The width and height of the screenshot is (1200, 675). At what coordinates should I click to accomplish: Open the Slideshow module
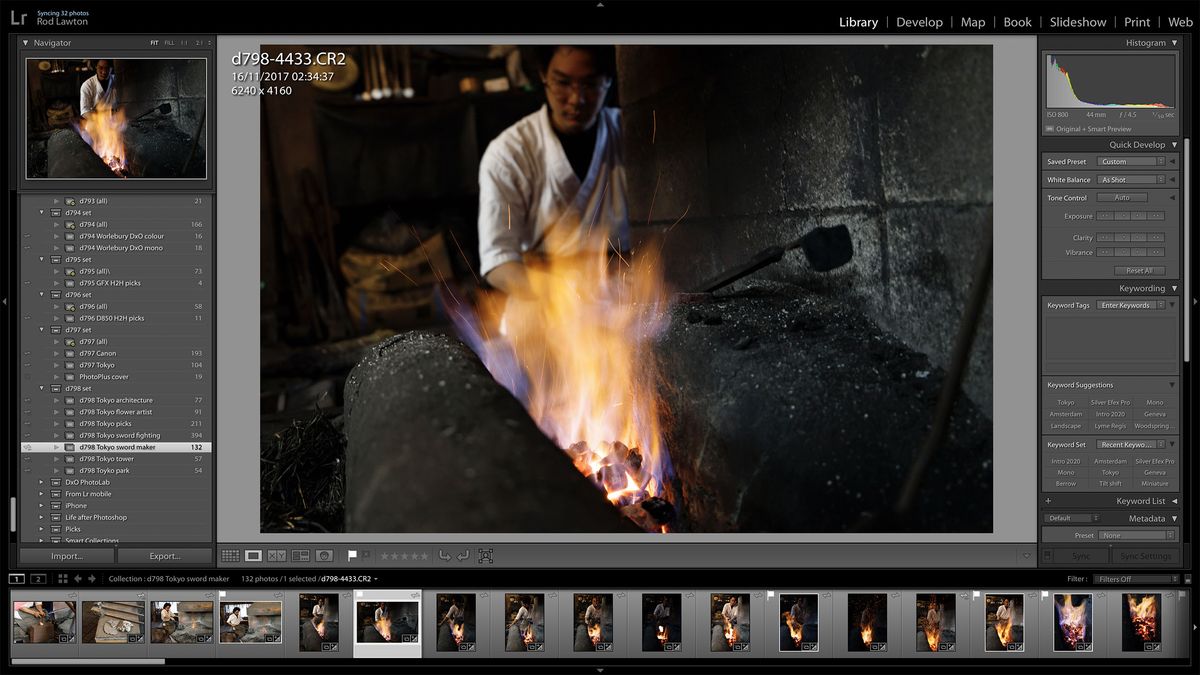(x=1078, y=22)
